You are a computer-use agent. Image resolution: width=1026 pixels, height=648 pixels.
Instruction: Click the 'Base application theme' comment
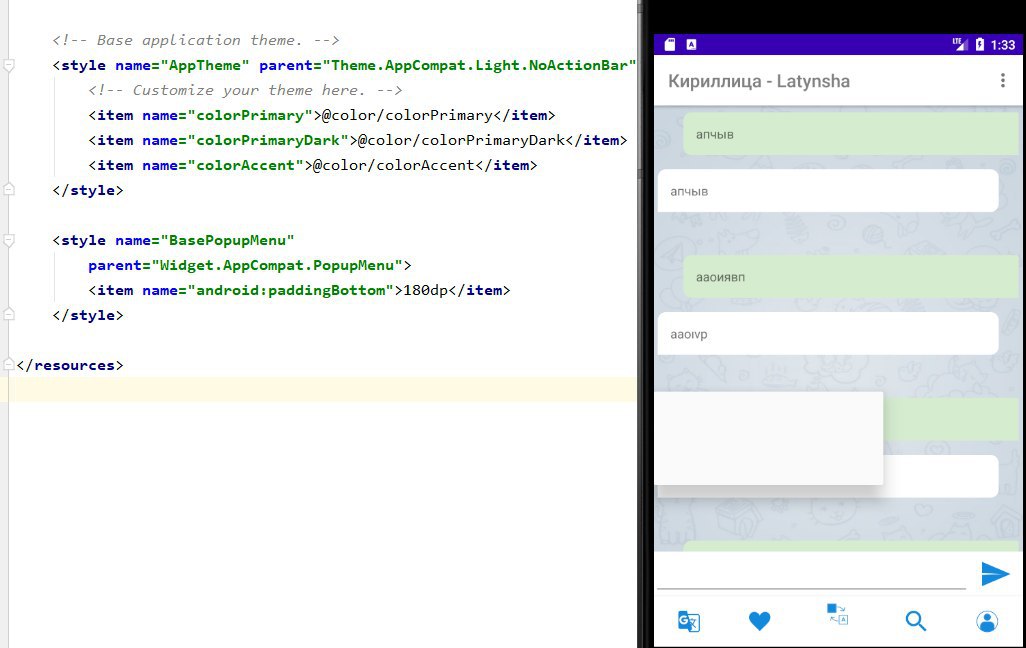196,40
